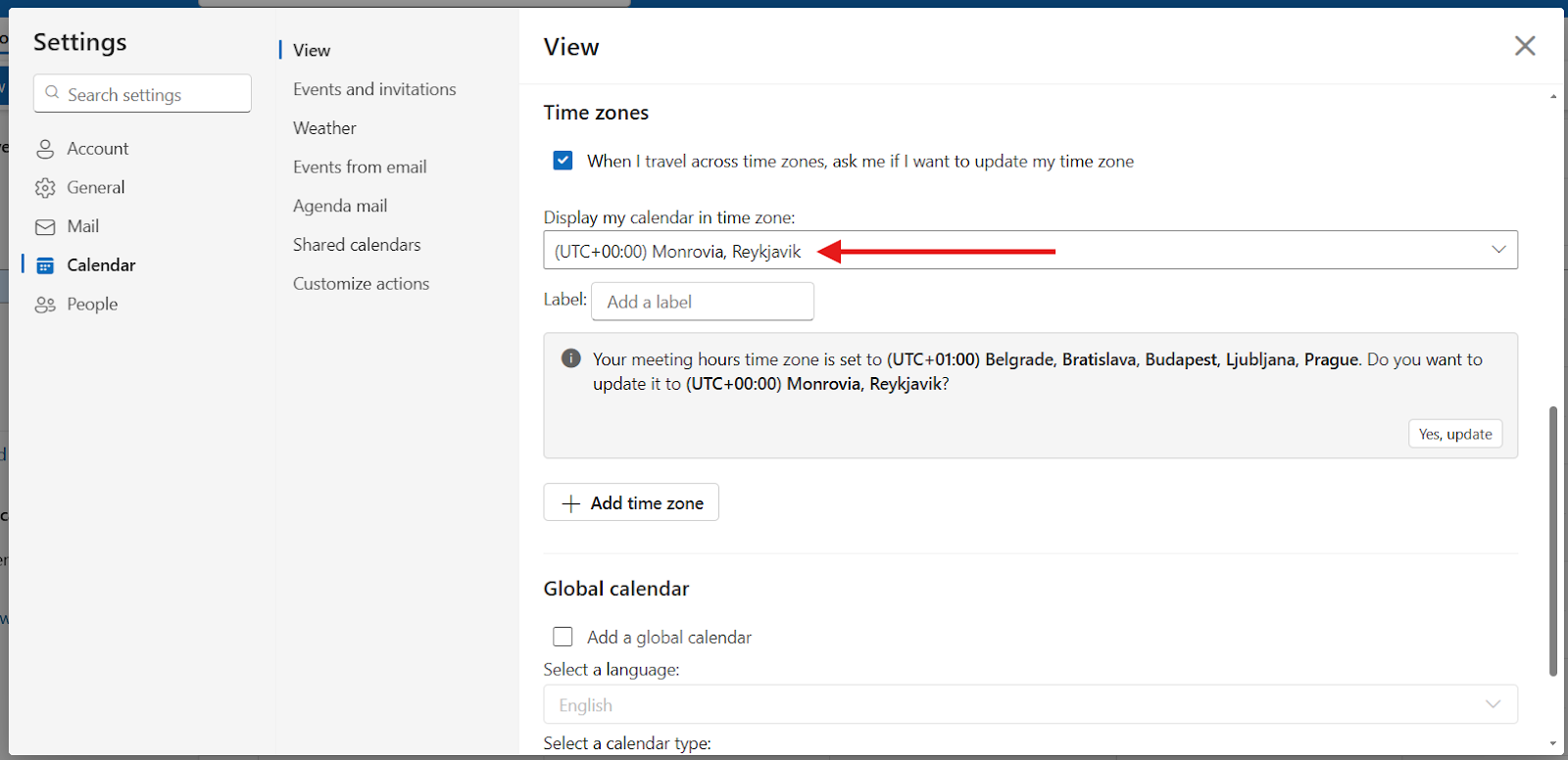
Task: Click the General gear icon
Action: (x=45, y=188)
